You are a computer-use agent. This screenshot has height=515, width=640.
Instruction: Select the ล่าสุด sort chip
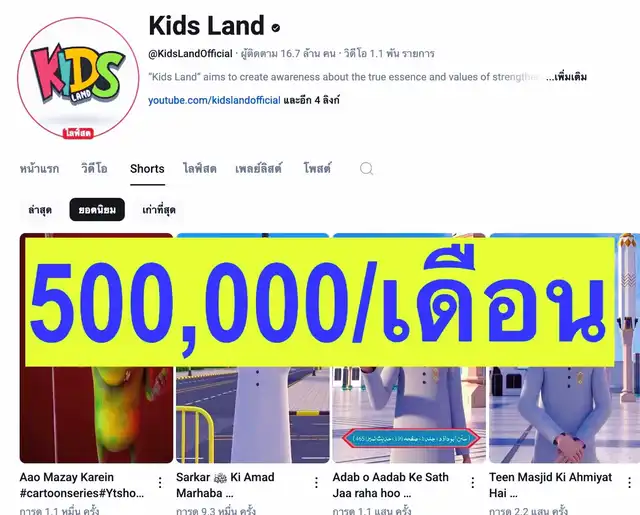coord(40,210)
